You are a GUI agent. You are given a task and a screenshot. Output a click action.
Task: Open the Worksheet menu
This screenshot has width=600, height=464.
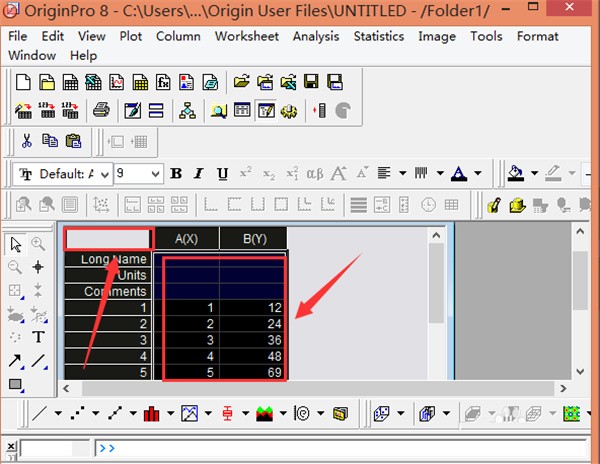coord(246,36)
